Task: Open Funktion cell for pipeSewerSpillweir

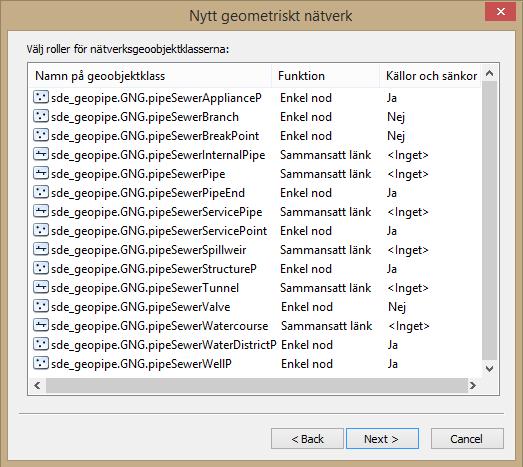Action: [326, 250]
